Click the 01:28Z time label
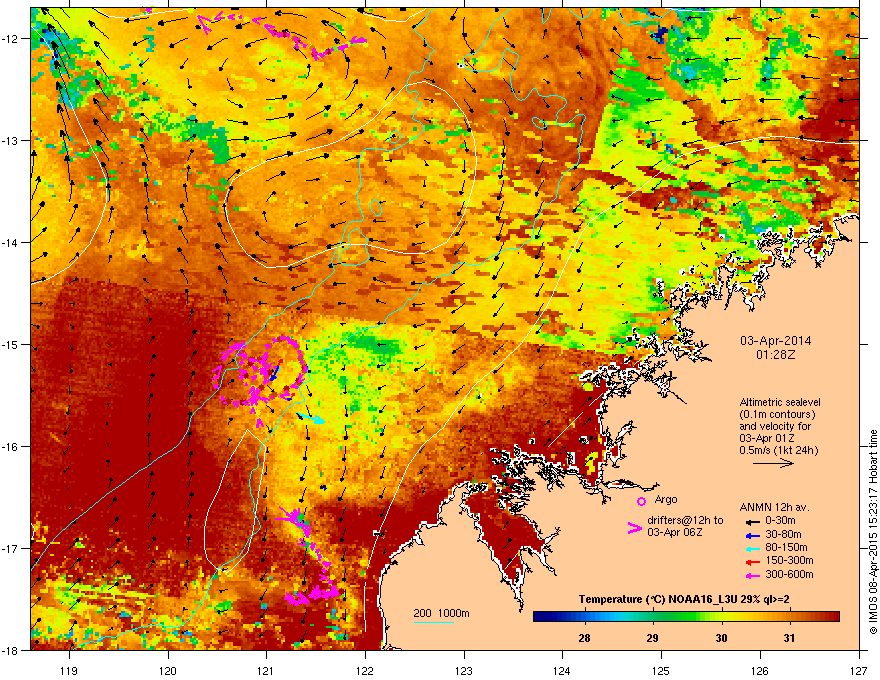The image size is (880, 680). click(x=775, y=355)
